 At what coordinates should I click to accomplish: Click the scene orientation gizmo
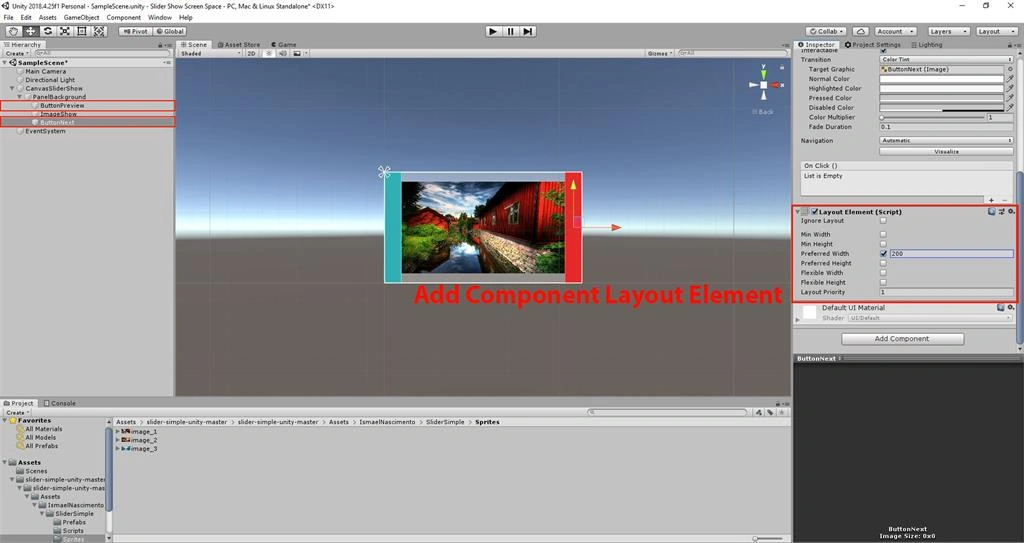coord(763,85)
